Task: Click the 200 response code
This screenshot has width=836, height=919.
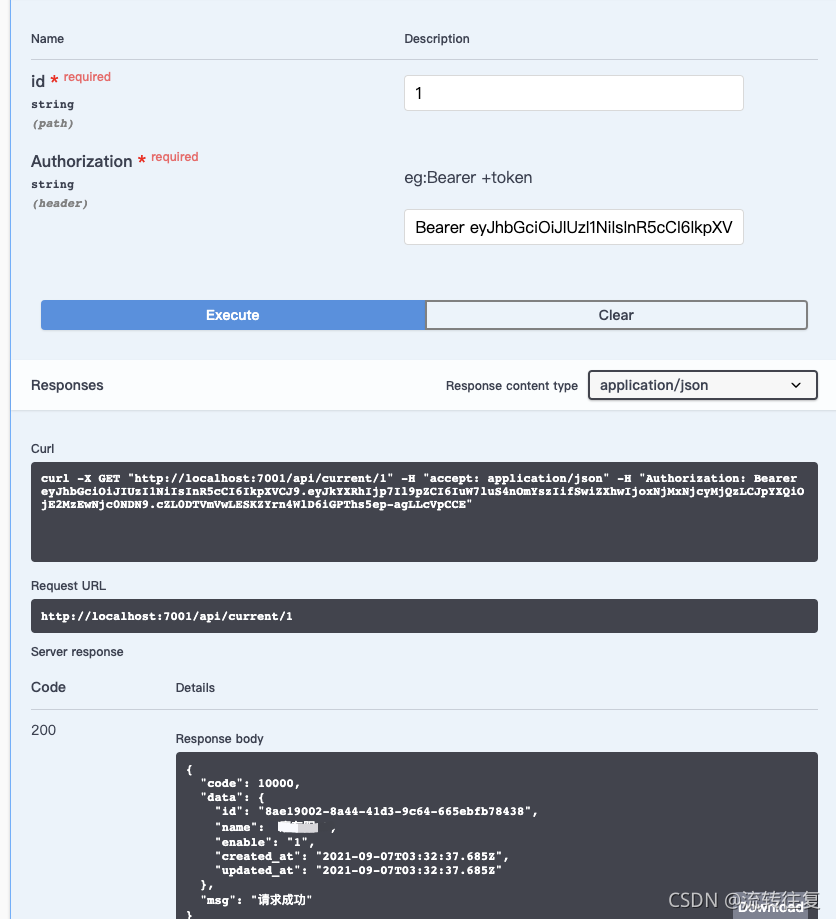Action: [x=43, y=730]
